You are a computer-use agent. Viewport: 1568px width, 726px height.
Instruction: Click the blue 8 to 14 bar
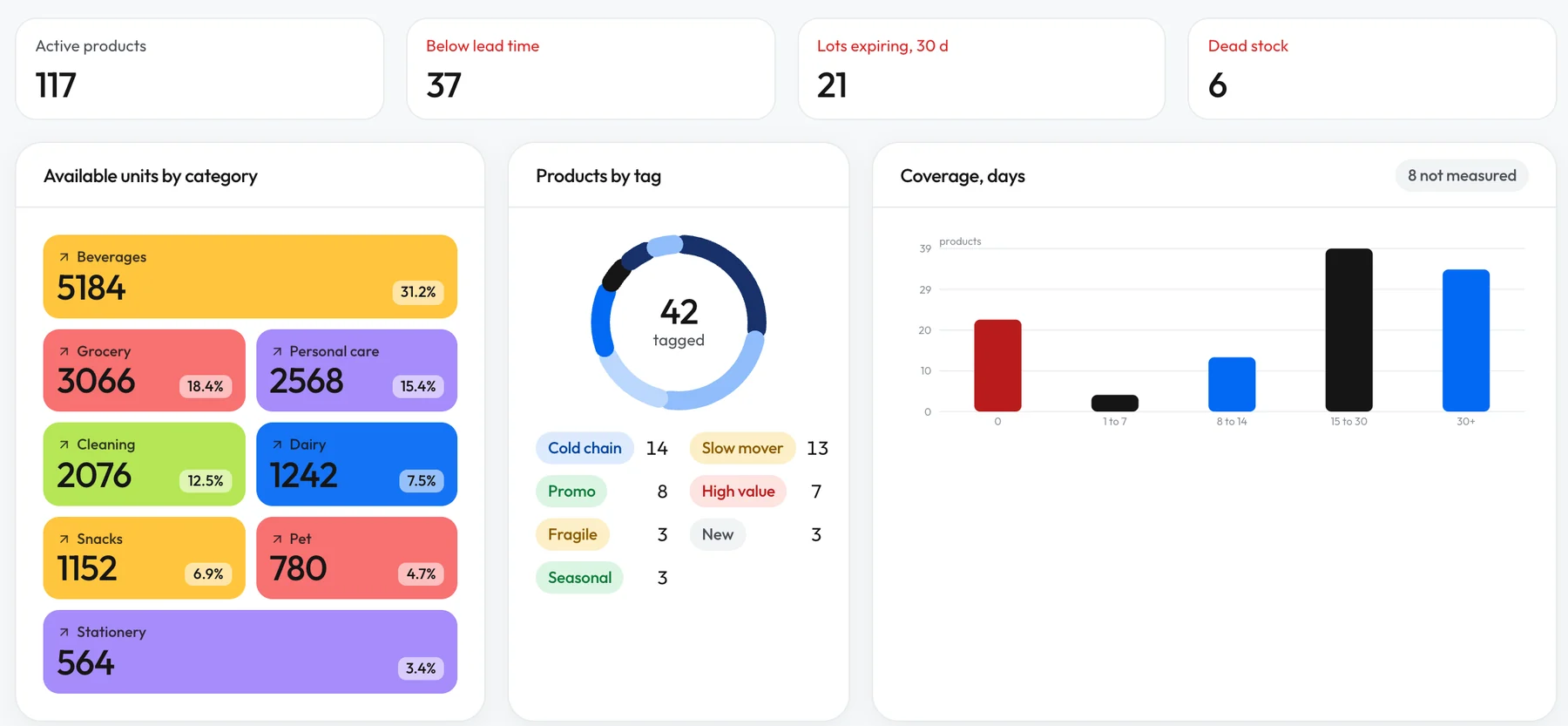pyautogui.click(x=1232, y=384)
